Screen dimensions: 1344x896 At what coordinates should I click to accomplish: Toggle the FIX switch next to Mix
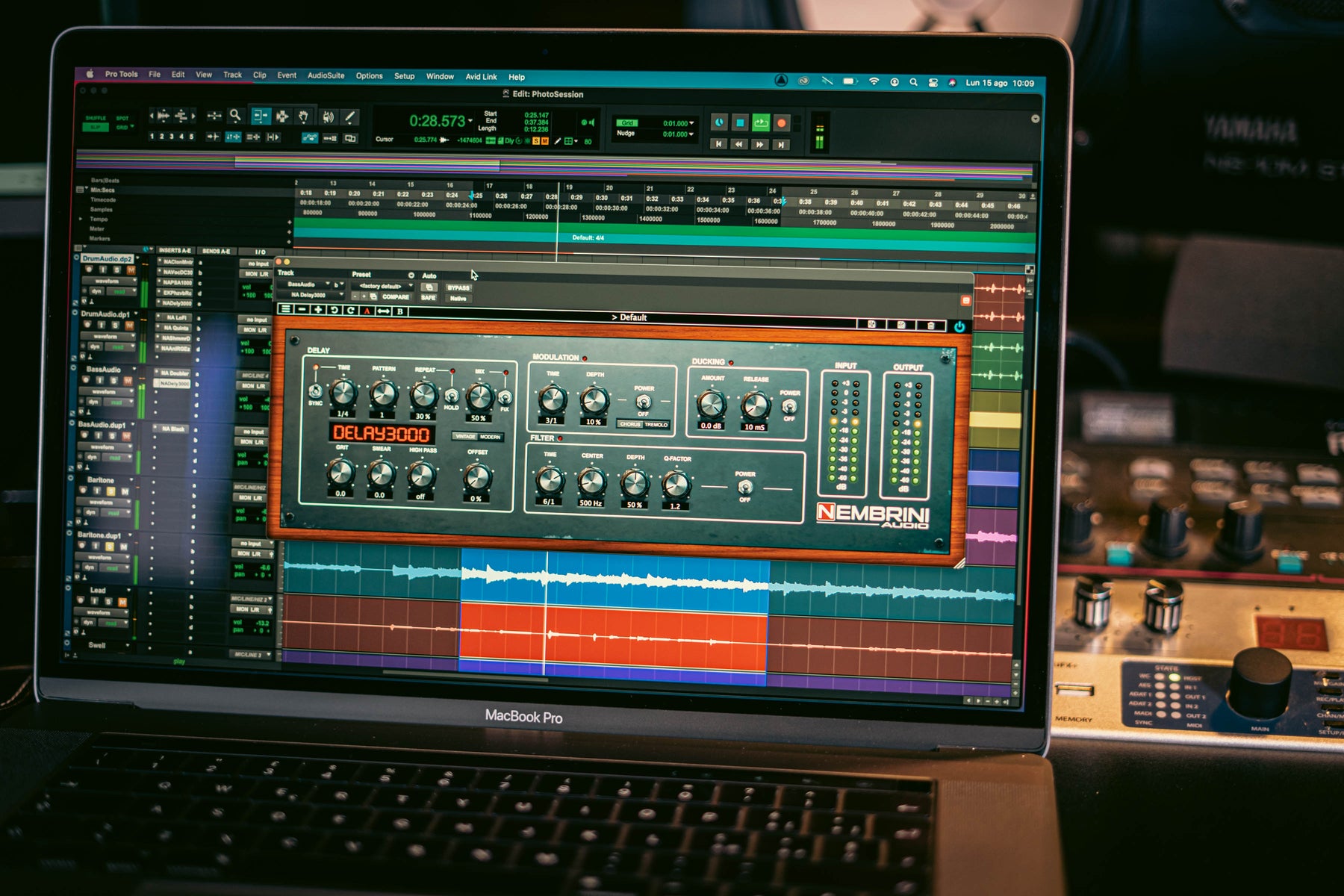click(505, 398)
